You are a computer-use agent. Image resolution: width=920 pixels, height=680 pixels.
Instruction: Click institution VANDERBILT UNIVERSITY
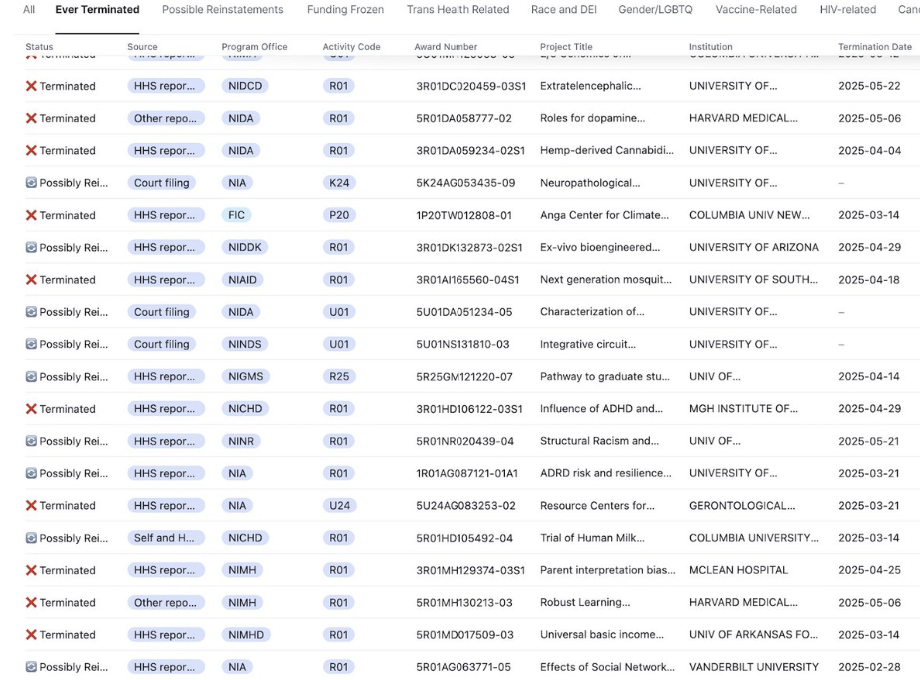[x=753, y=667]
